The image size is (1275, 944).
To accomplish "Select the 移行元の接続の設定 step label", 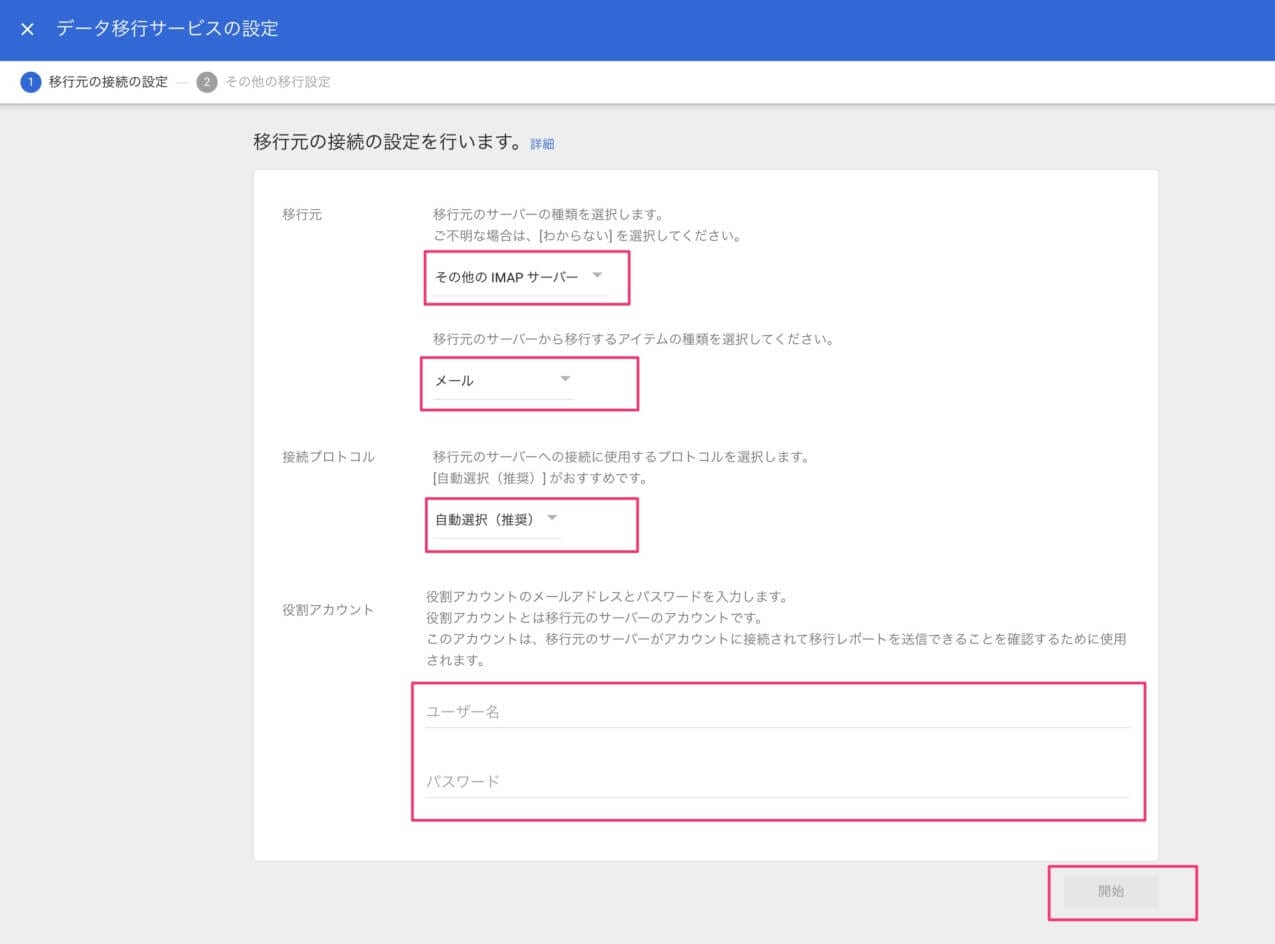I will coord(108,82).
